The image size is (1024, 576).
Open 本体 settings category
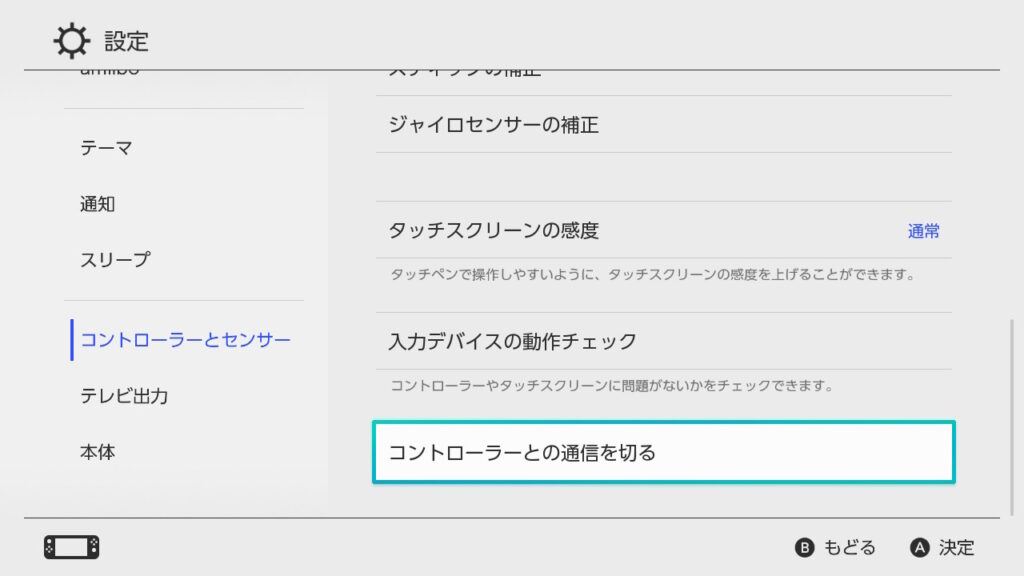tap(98, 452)
